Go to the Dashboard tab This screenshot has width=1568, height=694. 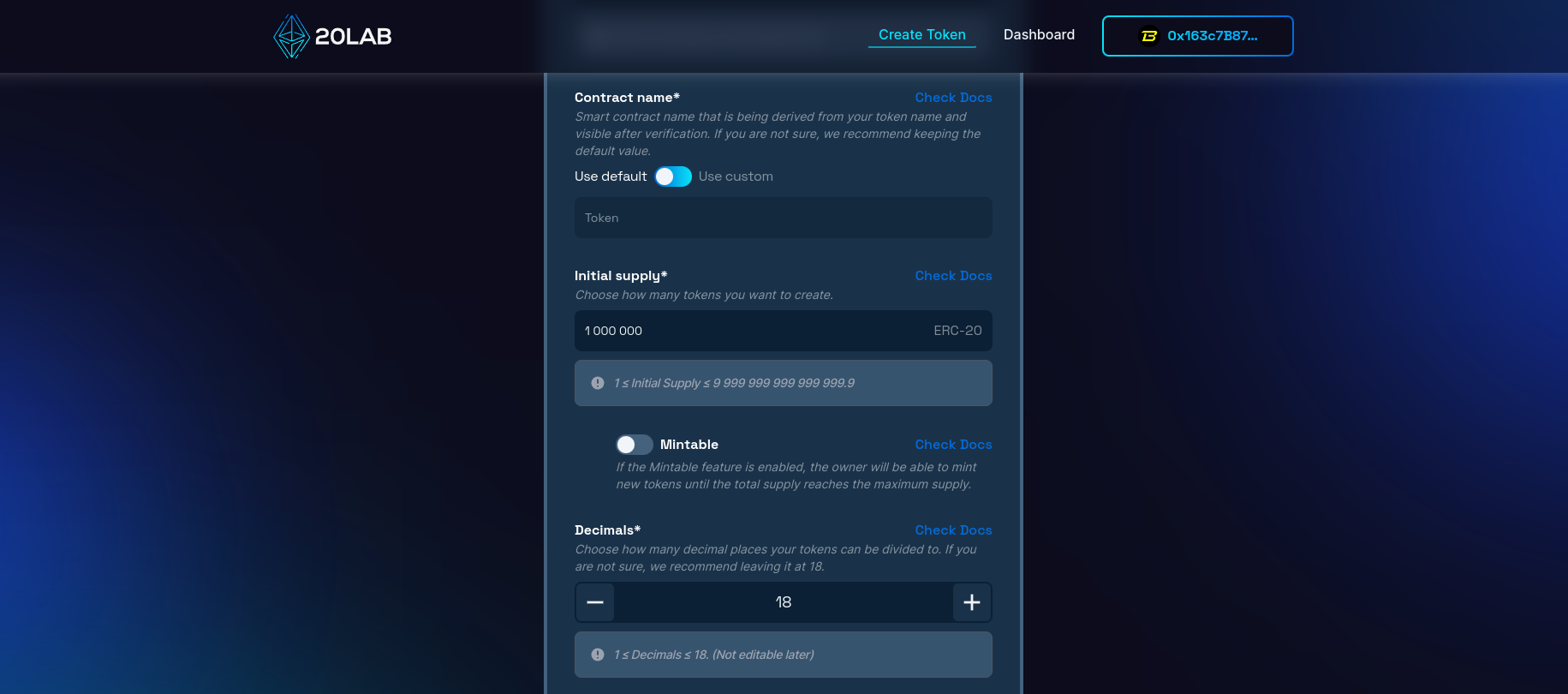pos(1039,35)
